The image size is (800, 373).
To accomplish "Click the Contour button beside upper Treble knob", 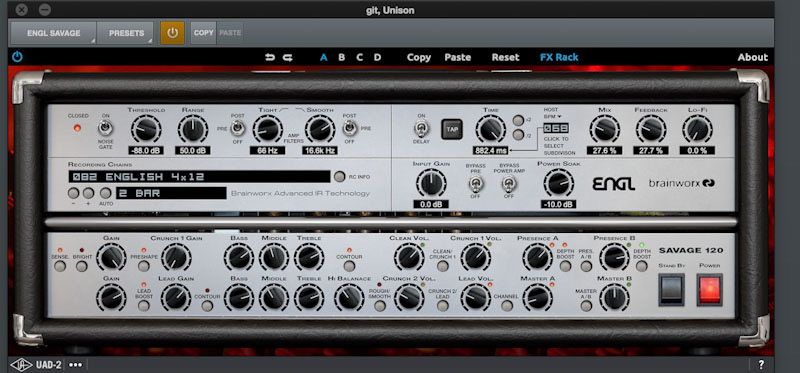I will [x=349, y=266].
